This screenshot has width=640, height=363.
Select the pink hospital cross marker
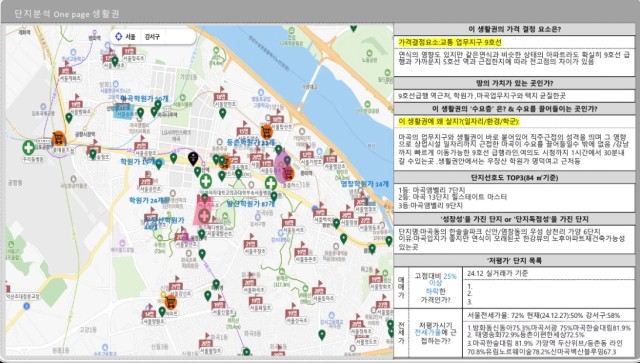tap(204, 216)
